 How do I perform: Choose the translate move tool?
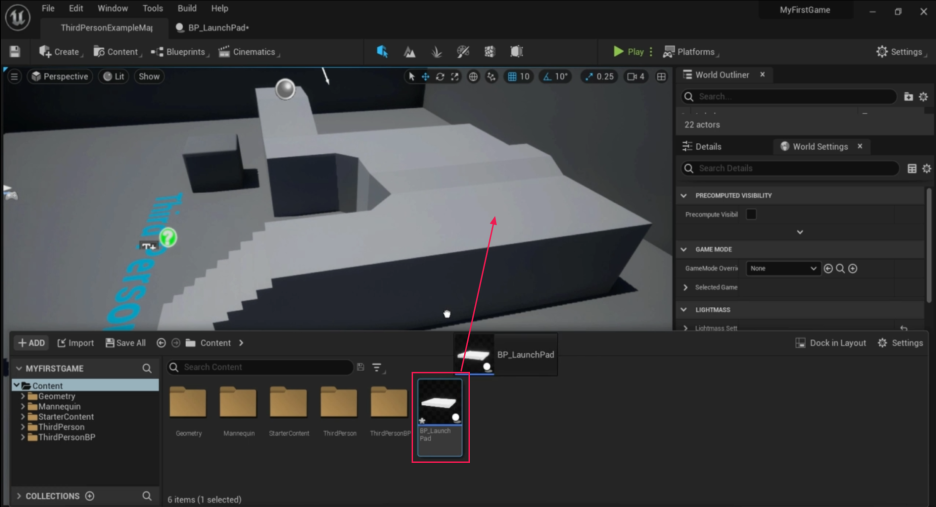pyautogui.click(x=426, y=76)
